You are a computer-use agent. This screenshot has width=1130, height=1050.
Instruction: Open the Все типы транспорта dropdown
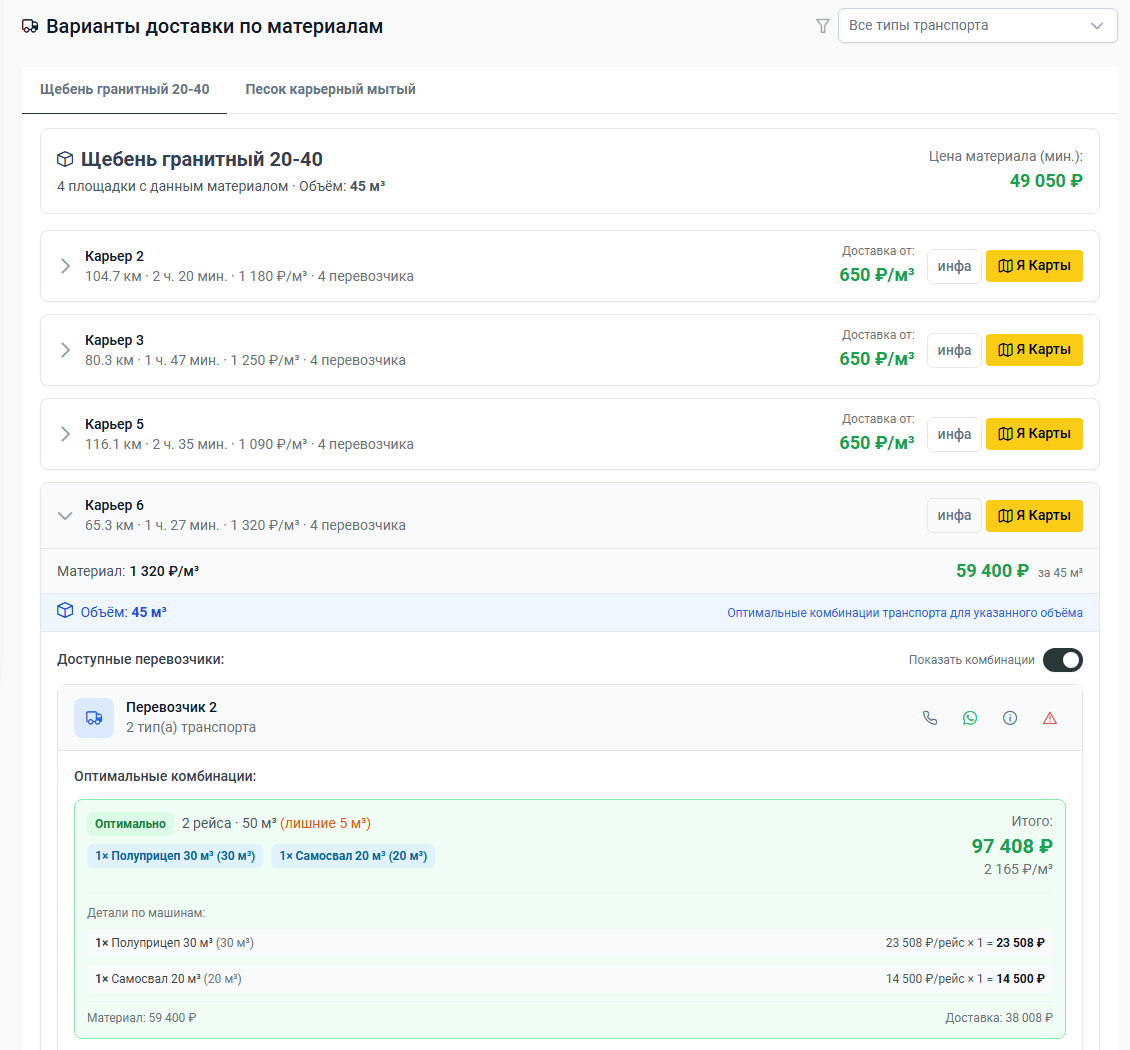977,26
